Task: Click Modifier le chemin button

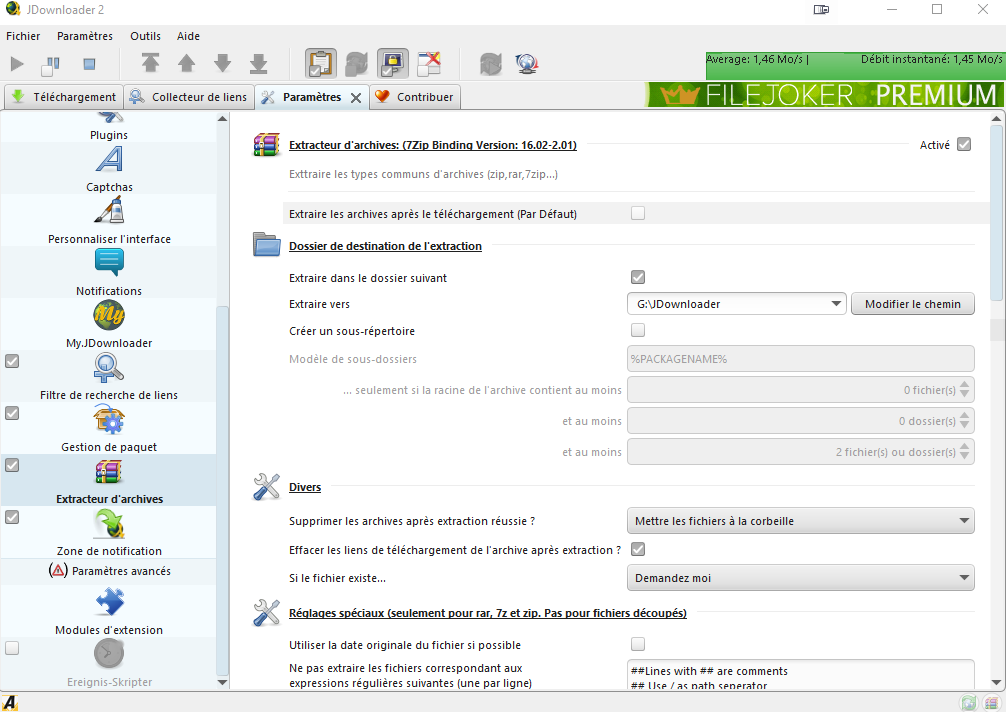Action: pyautogui.click(x=912, y=304)
